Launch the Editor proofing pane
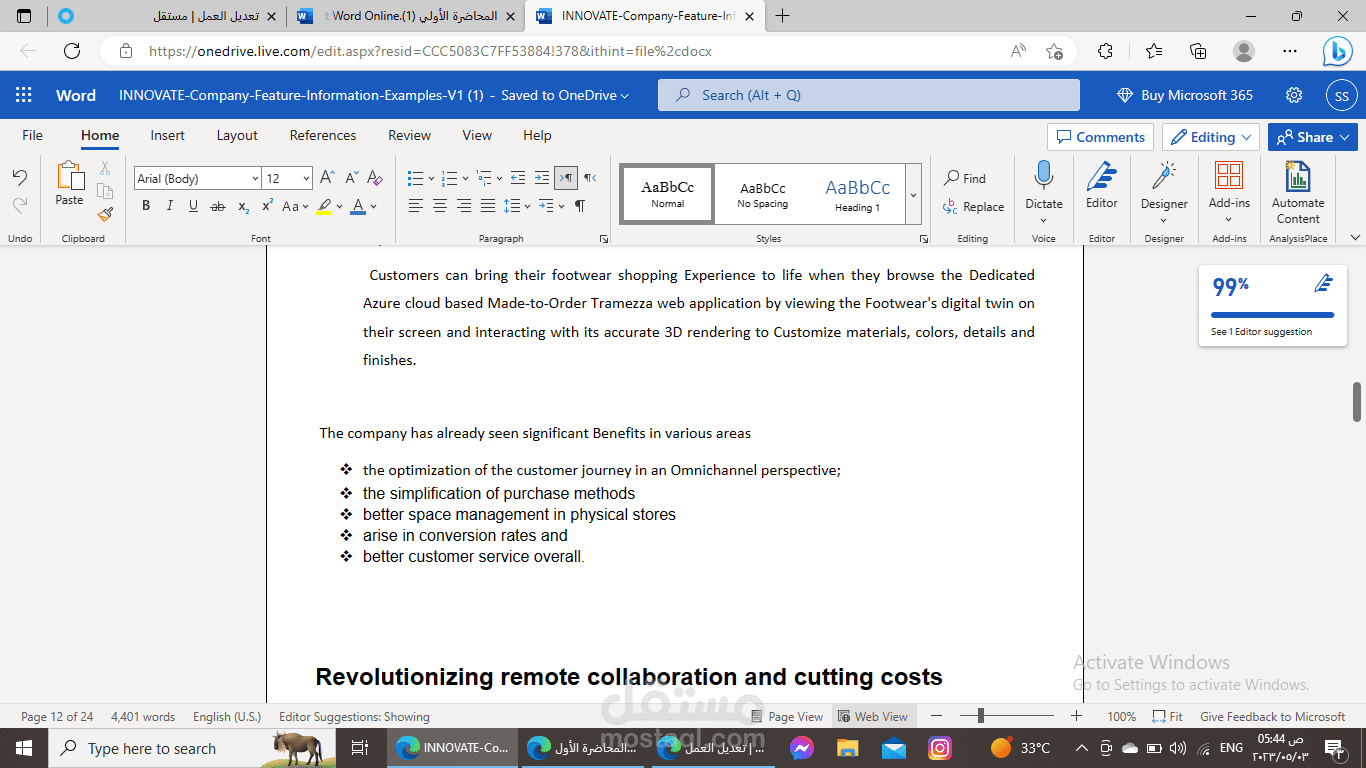 click(x=1102, y=185)
